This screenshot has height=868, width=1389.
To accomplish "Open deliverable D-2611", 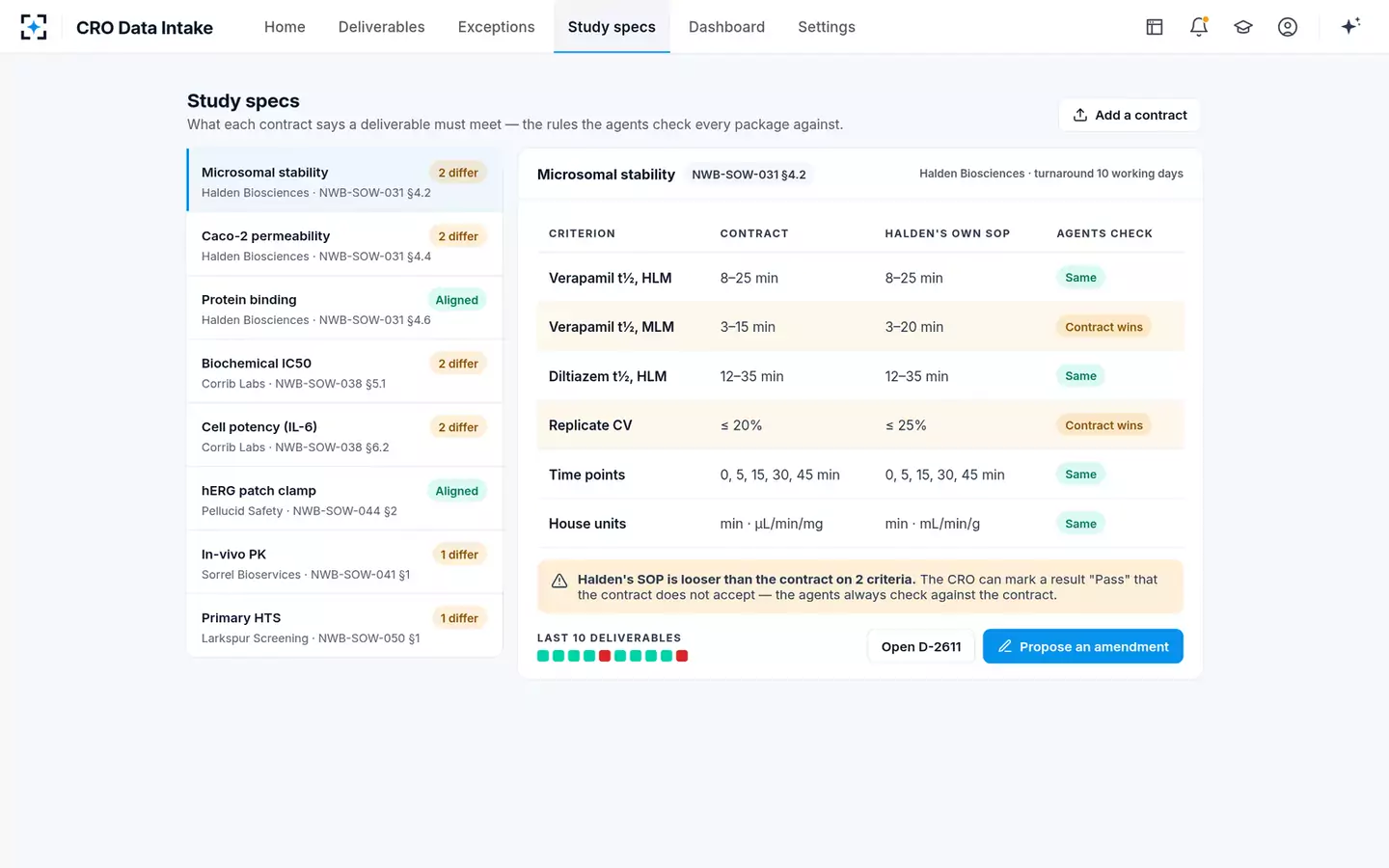I will [921, 646].
